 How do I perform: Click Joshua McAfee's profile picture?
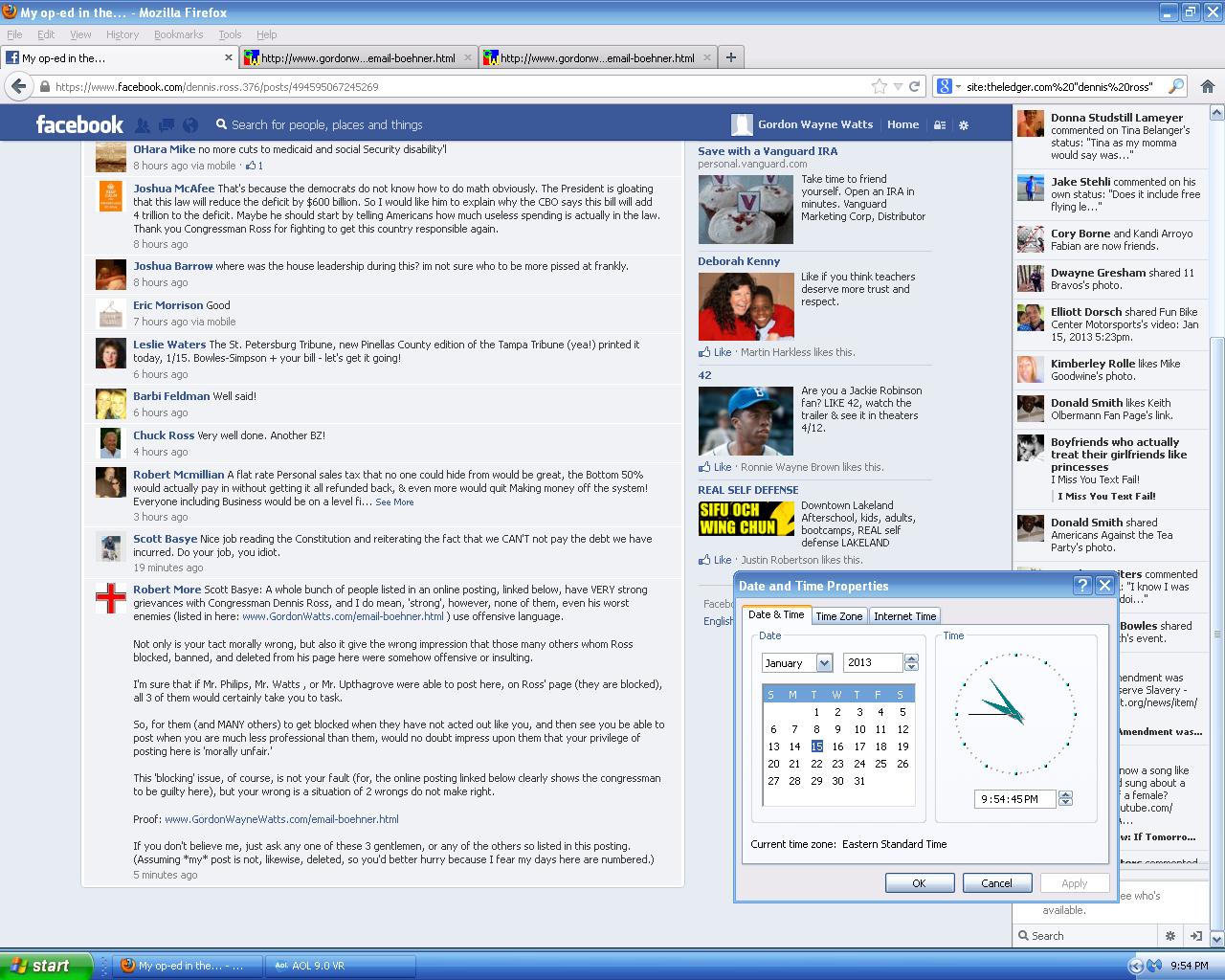(x=110, y=195)
